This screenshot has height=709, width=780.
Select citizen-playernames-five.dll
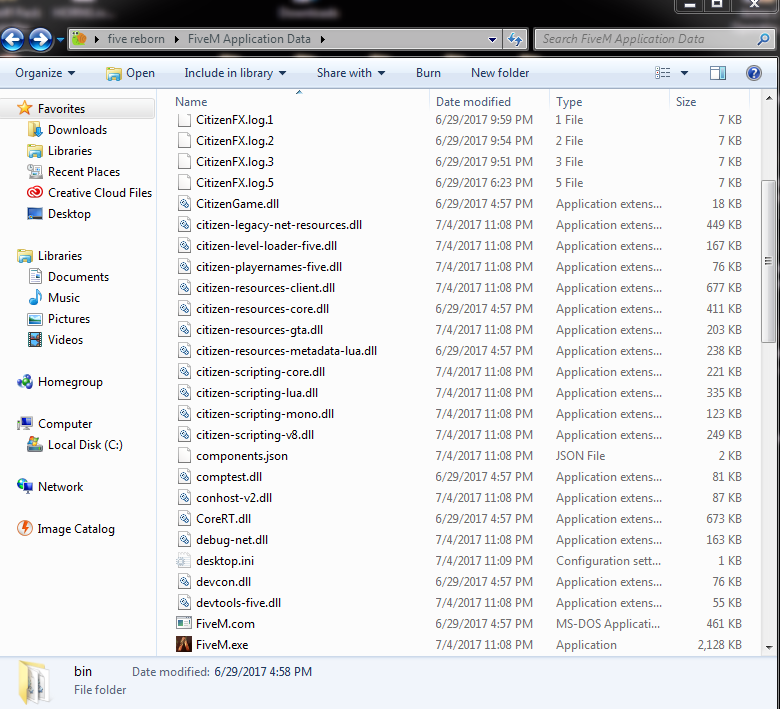[269, 267]
